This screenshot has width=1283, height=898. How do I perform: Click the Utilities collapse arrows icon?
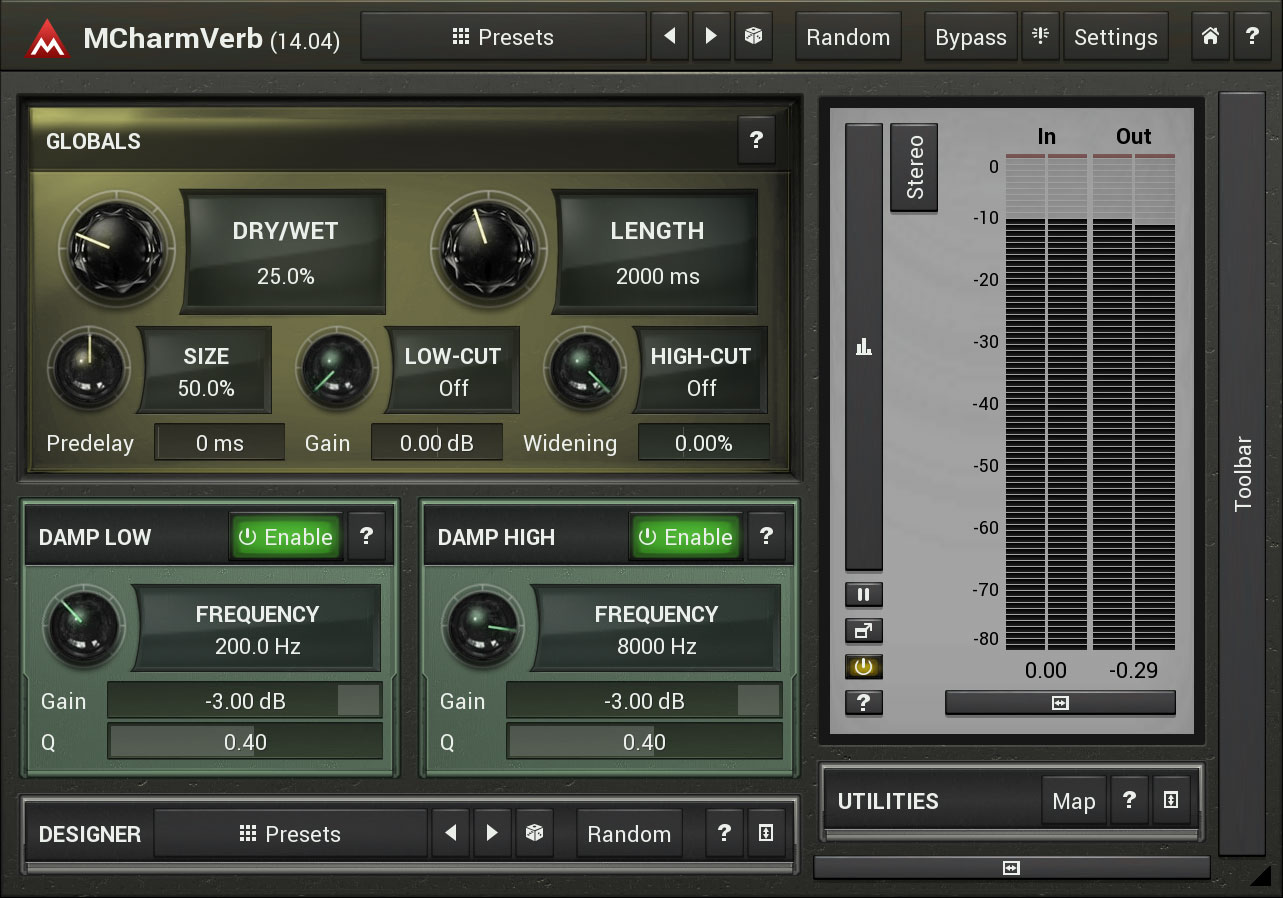tap(1171, 800)
